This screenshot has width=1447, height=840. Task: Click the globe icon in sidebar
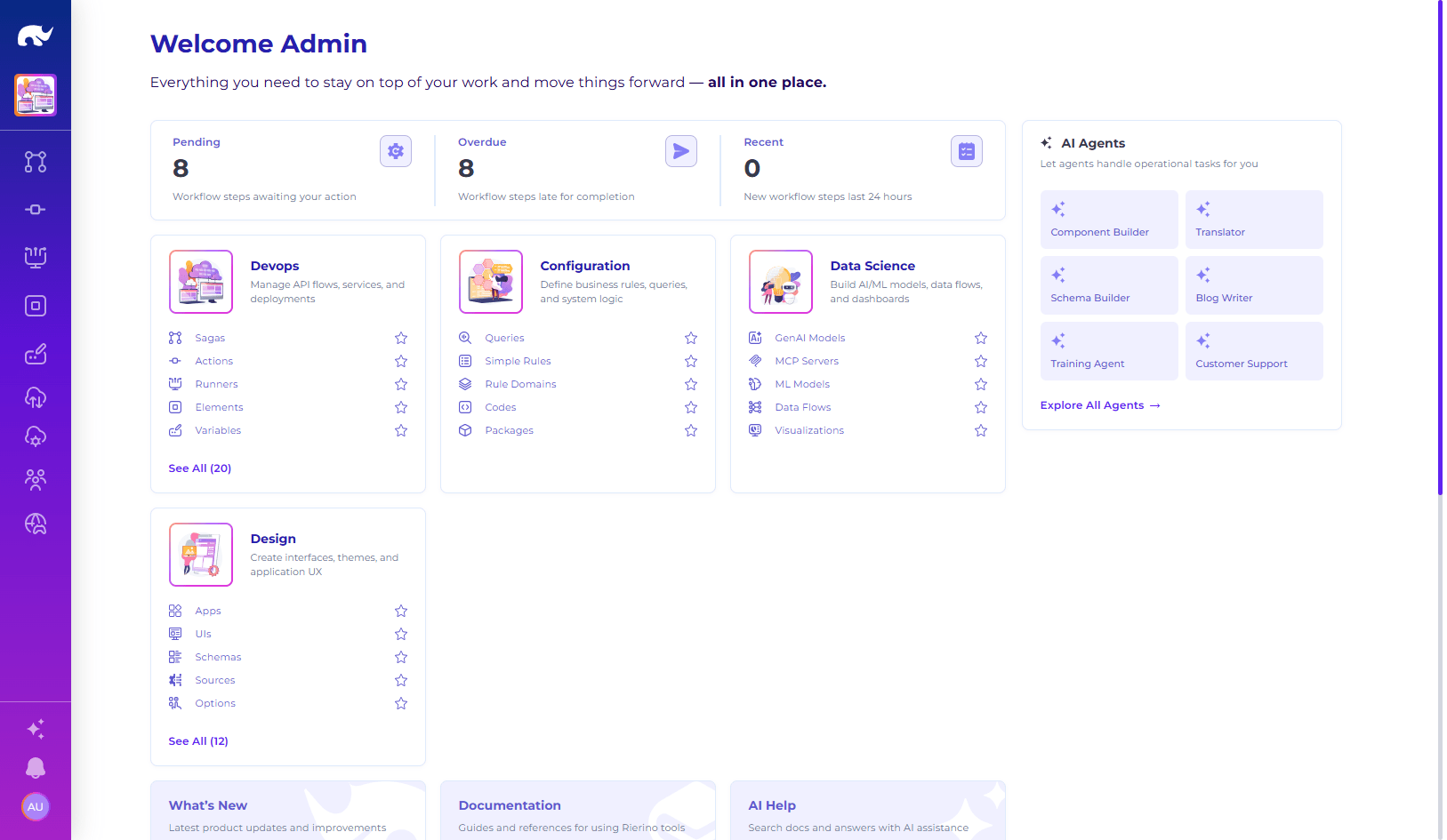click(x=36, y=524)
